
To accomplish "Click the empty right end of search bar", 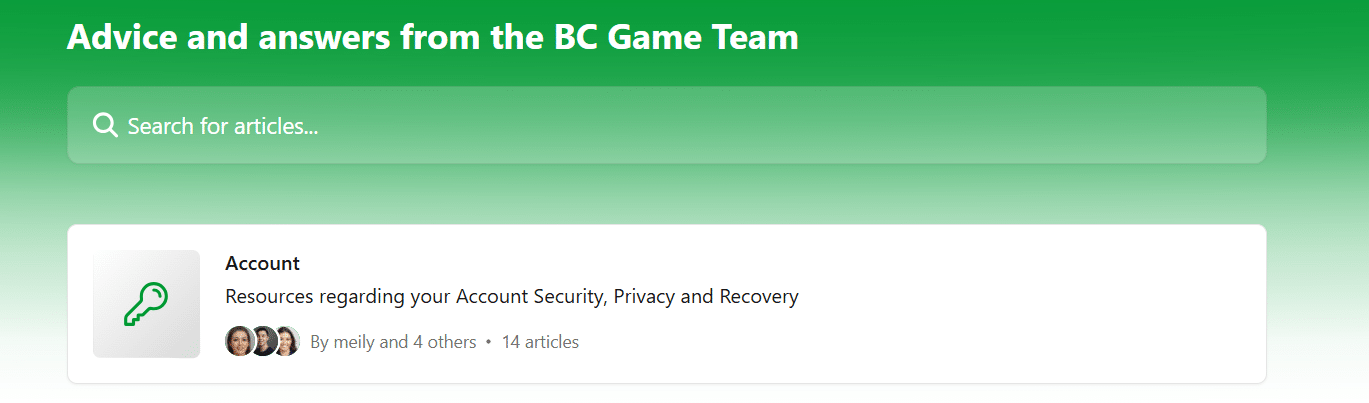I will 1150,125.
